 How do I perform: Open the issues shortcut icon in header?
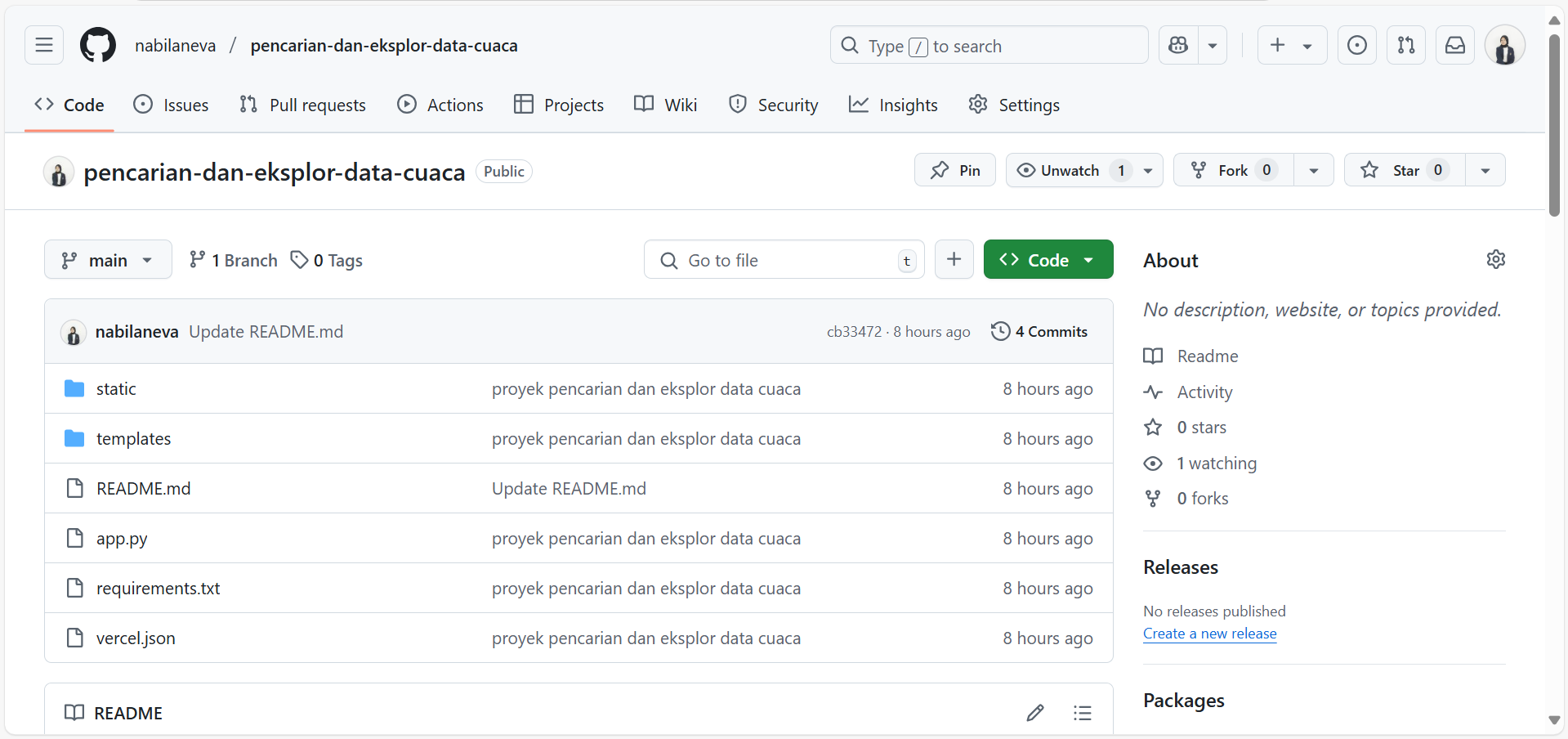1356,45
